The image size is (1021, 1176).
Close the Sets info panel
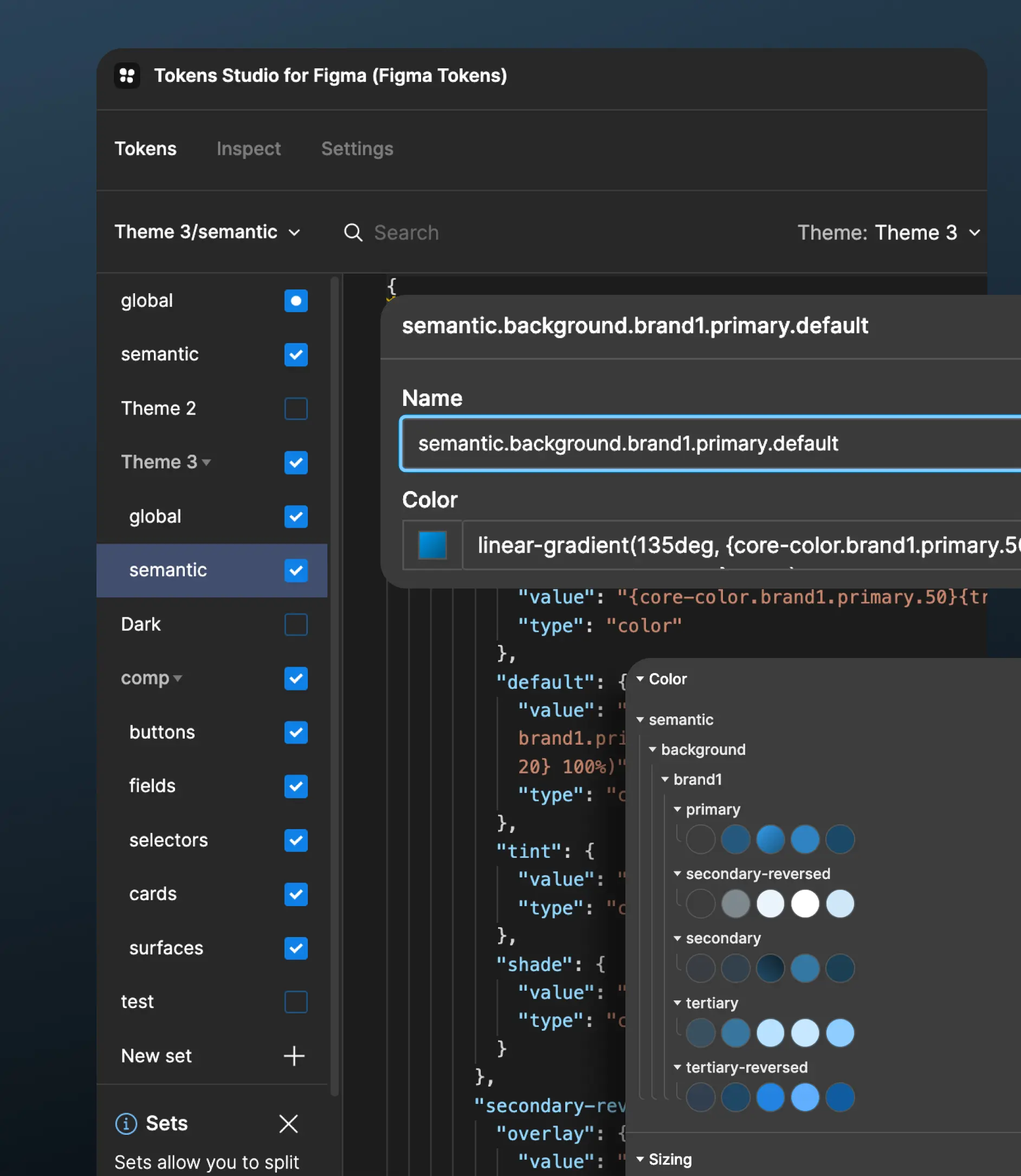289,1123
